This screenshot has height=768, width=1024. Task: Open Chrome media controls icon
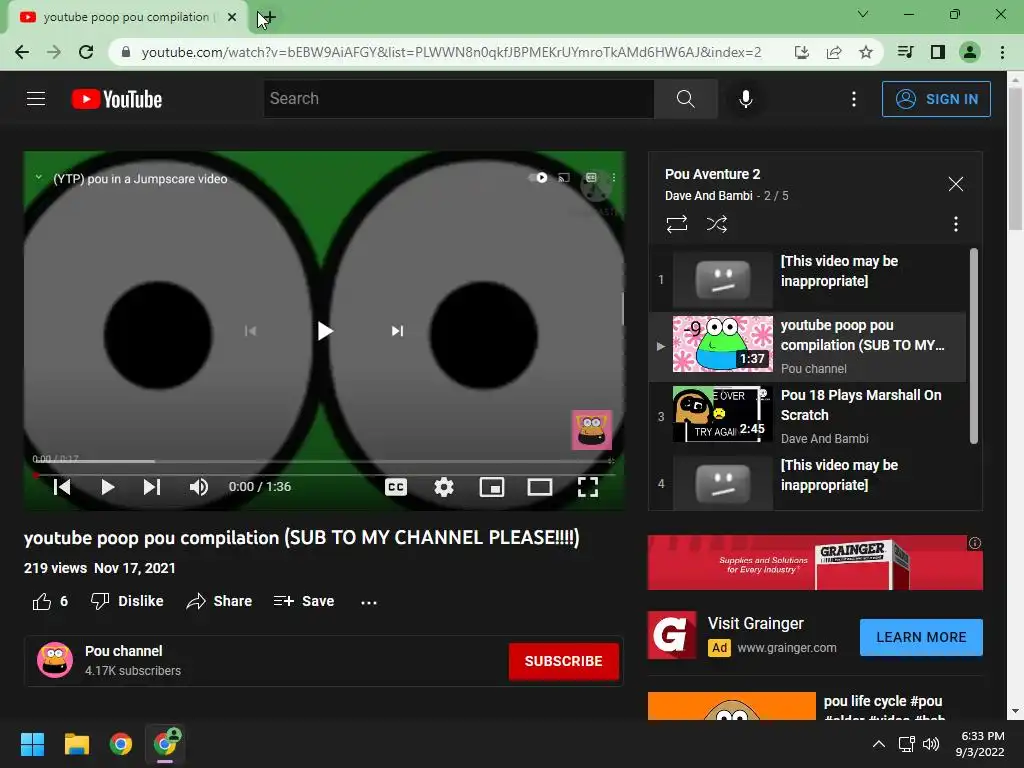tap(905, 52)
